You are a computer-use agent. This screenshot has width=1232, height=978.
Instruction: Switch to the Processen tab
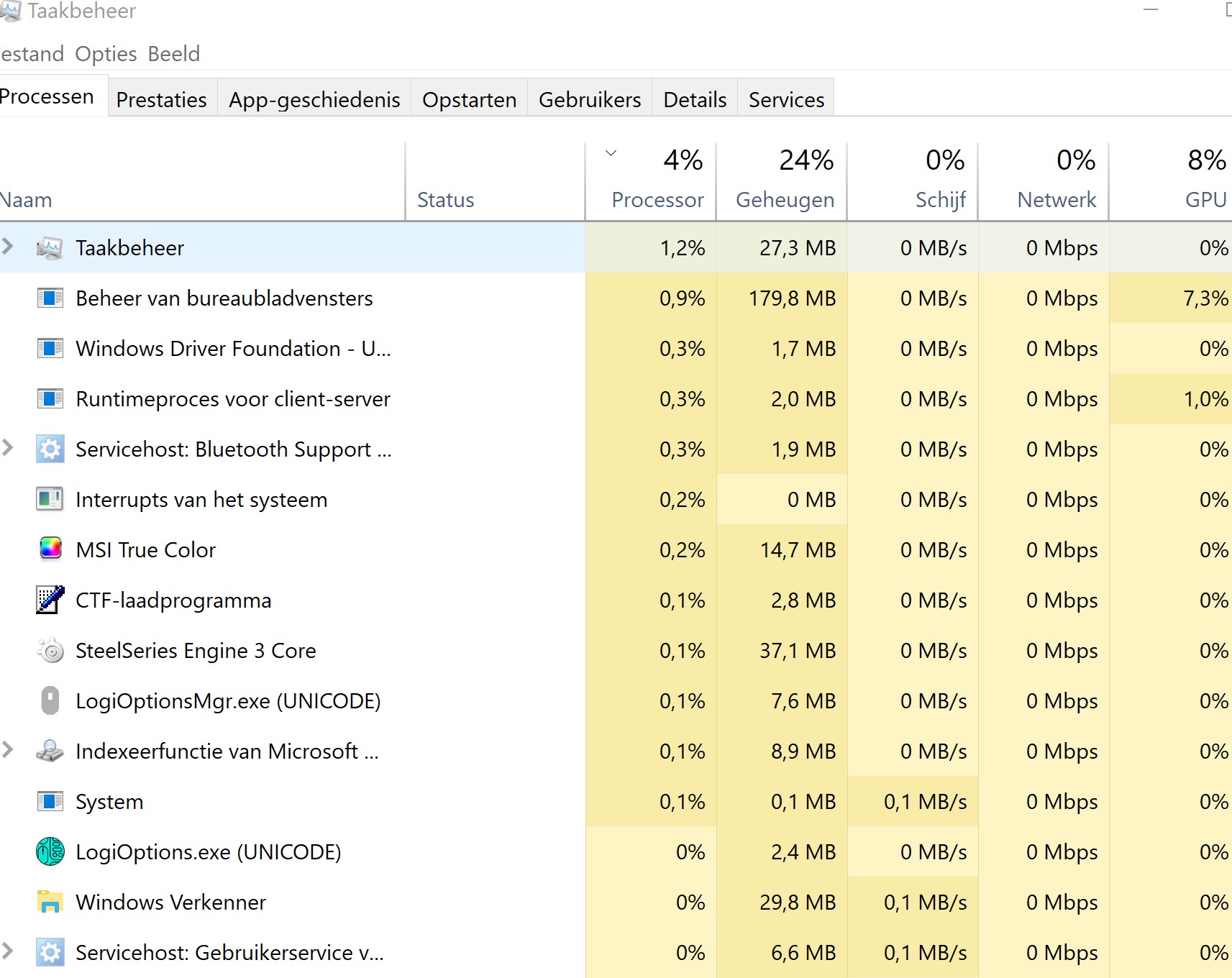point(52,96)
